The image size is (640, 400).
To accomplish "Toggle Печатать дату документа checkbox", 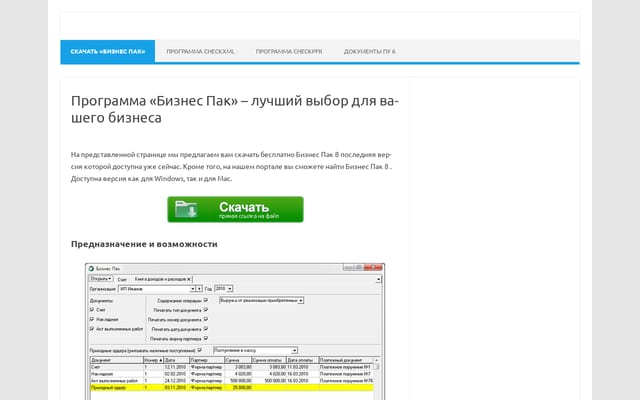I will point(206,329).
